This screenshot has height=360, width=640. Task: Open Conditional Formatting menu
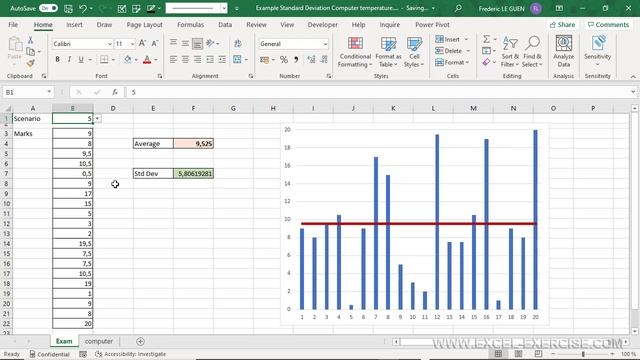pyautogui.click(x=355, y=52)
